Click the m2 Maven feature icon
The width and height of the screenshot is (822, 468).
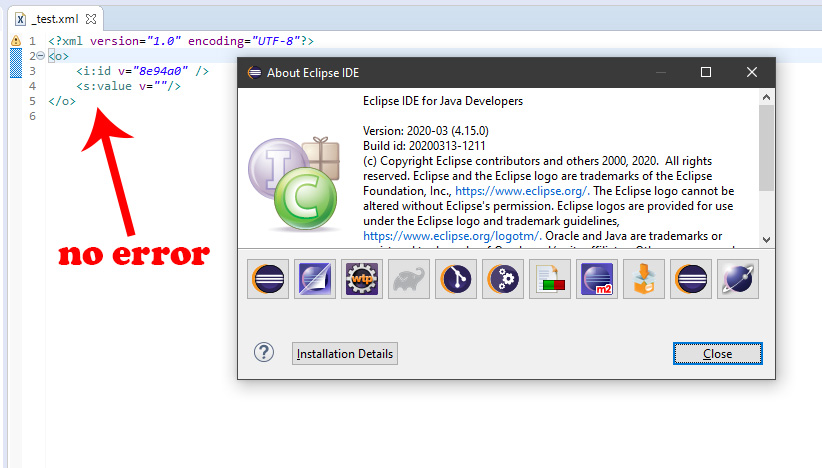[597, 279]
